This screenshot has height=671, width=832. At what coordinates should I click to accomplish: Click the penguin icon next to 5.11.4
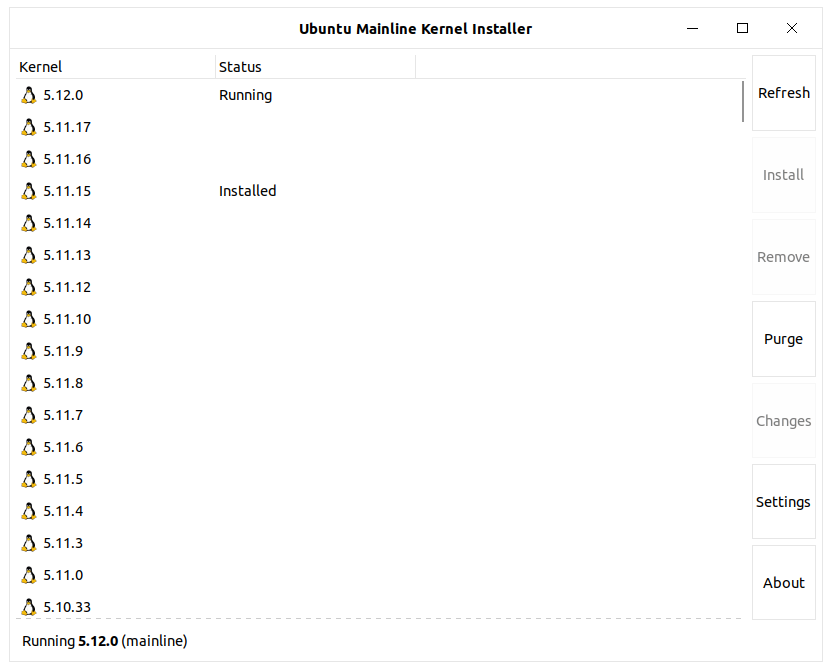pos(29,511)
